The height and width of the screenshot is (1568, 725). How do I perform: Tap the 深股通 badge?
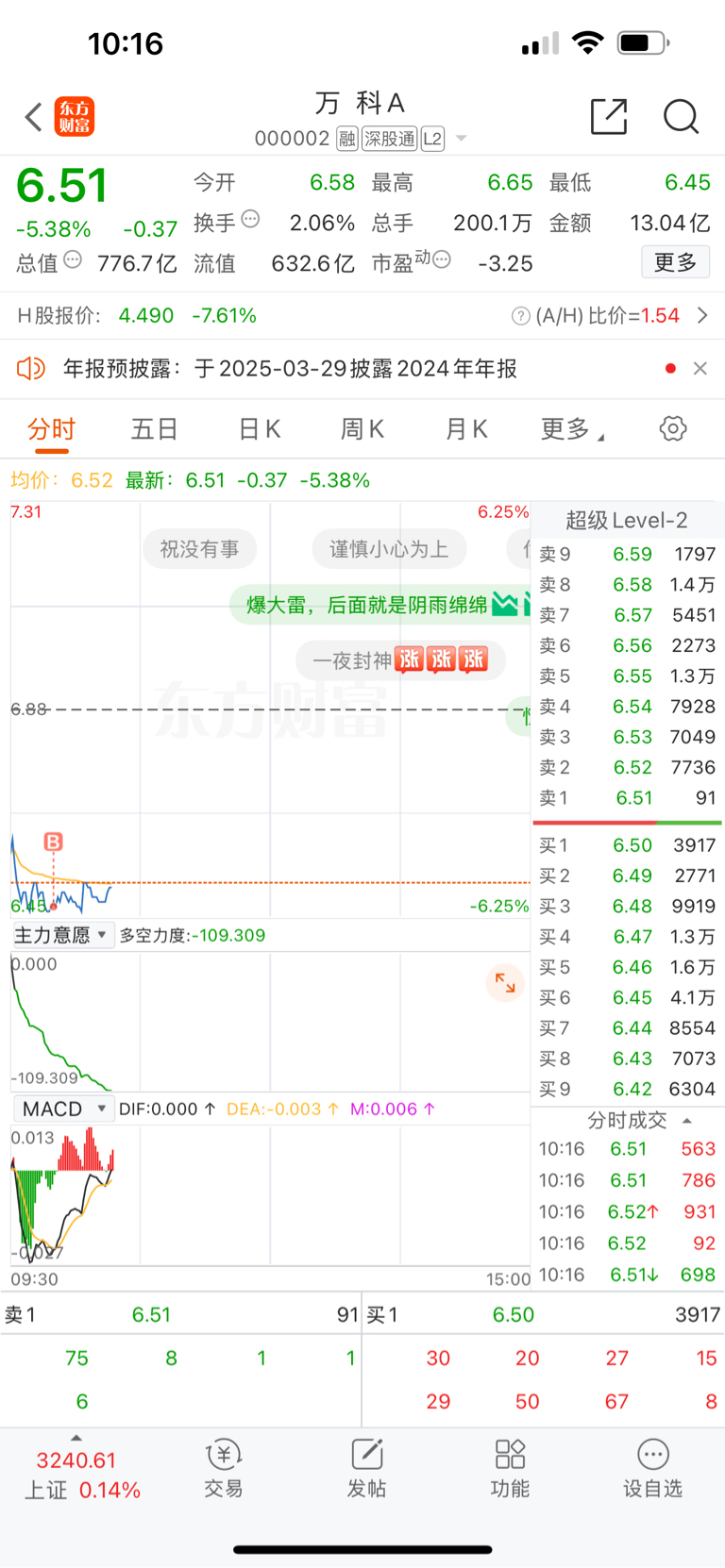[x=389, y=139]
